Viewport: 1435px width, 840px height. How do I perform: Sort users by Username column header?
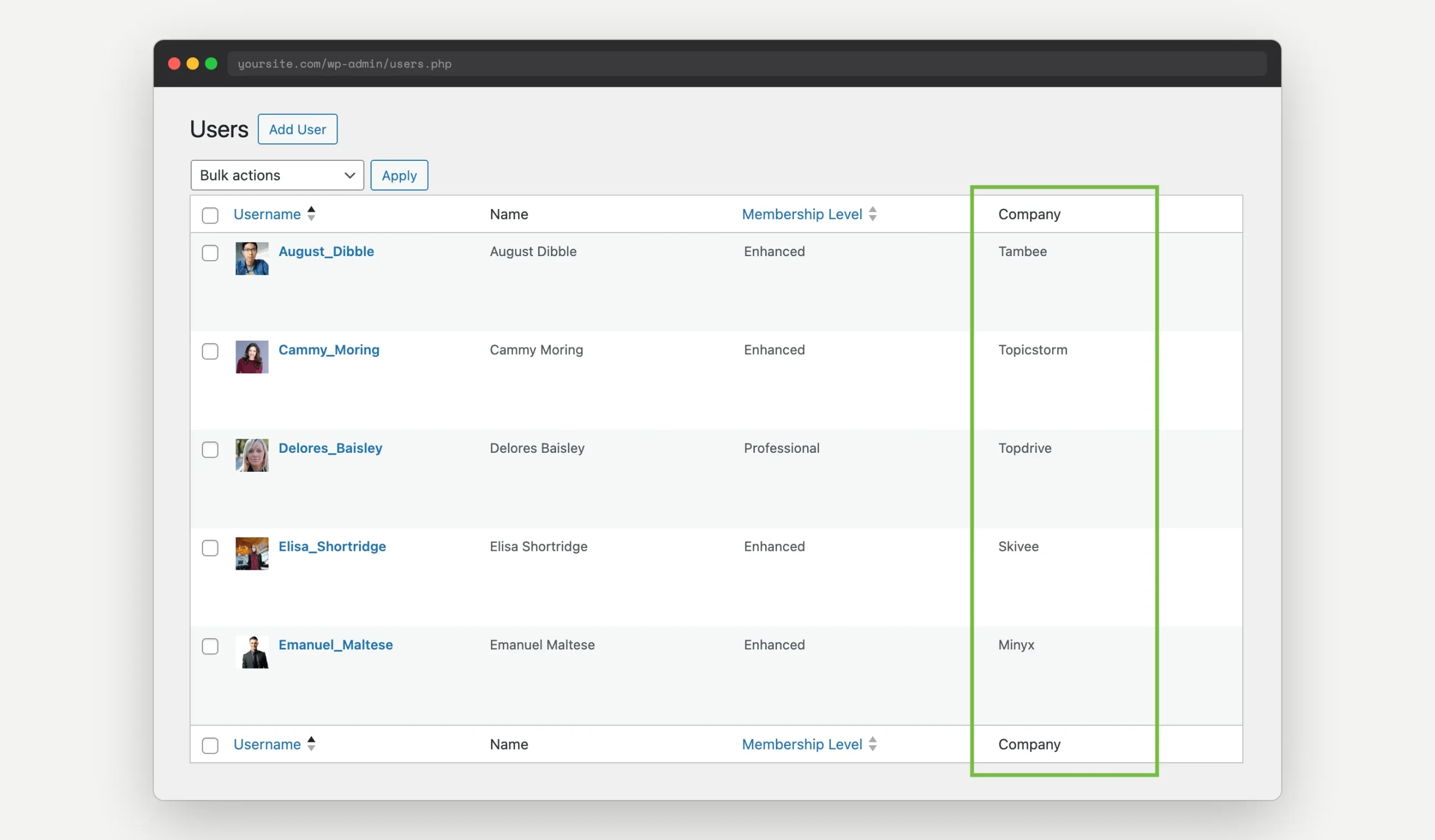coord(267,214)
